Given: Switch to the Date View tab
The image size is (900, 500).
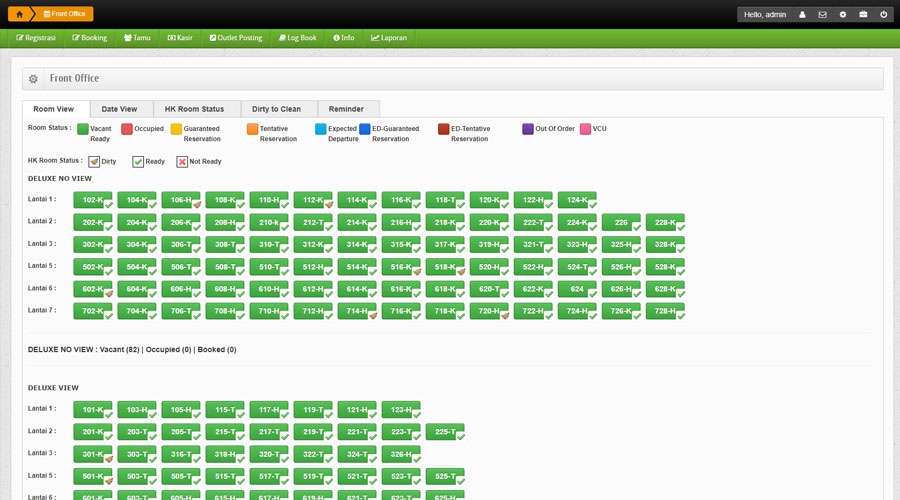Looking at the screenshot, I should click(120, 109).
